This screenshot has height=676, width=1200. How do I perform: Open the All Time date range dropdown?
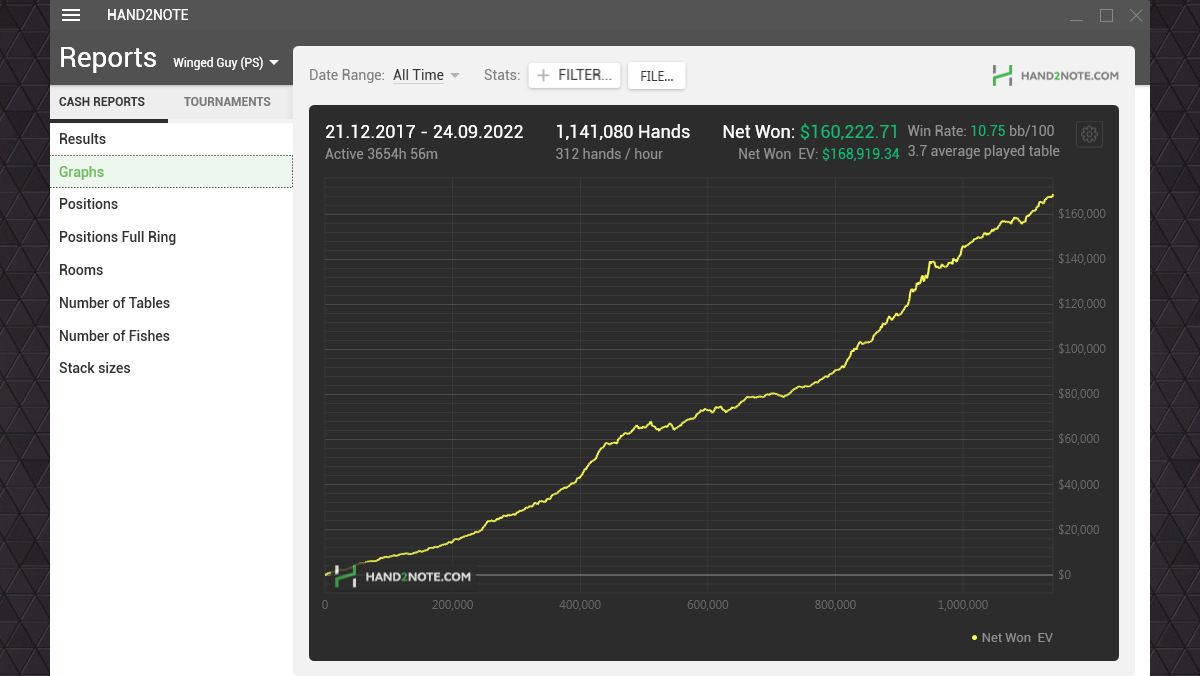pyautogui.click(x=426, y=75)
